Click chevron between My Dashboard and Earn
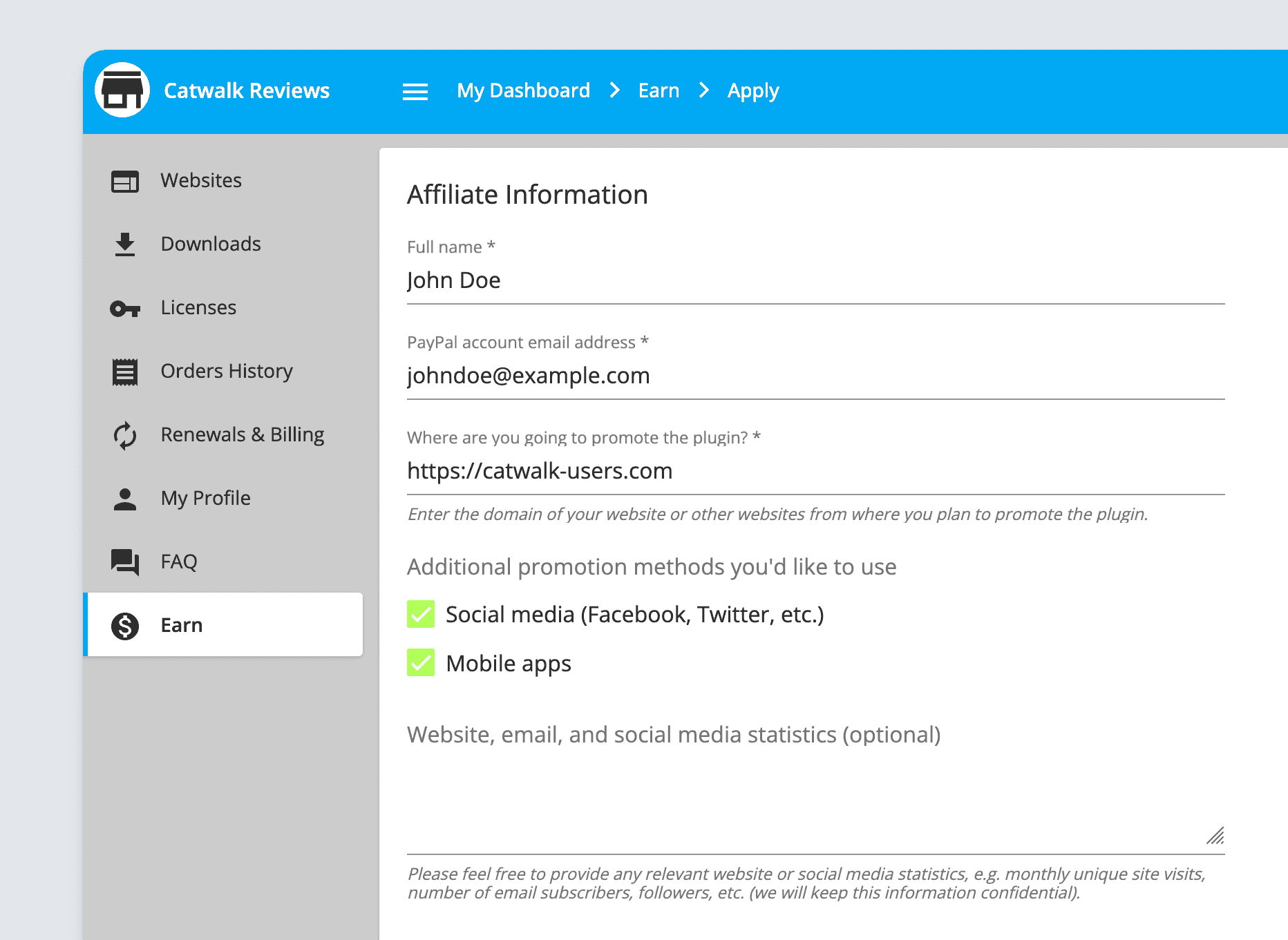1288x940 pixels. pos(614,90)
